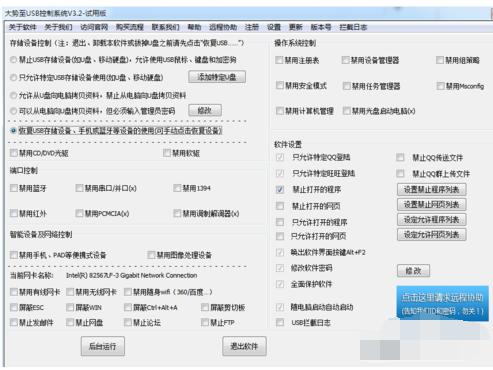
Task: Open the 关于软件 menu
Action: tap(22, 27)
